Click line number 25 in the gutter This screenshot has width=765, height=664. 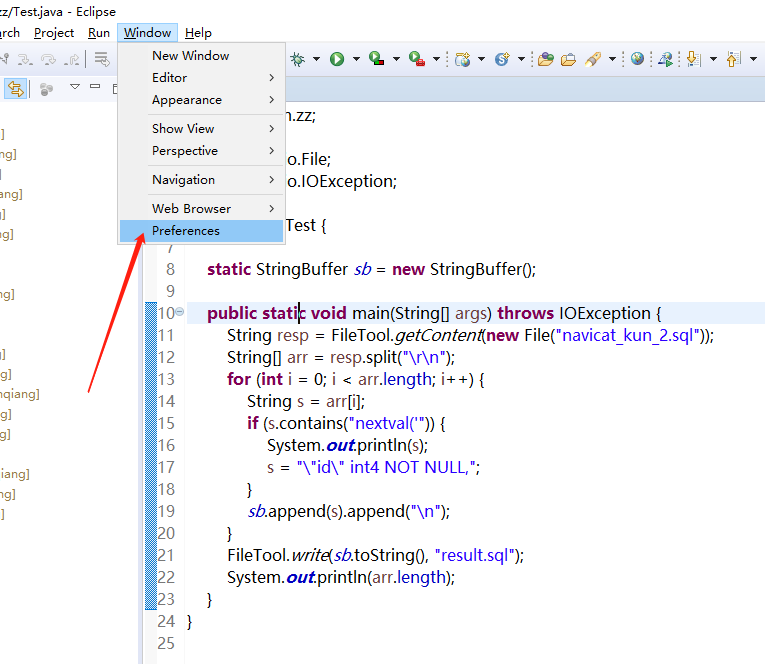pyautogui.click(x=166, y=644)
